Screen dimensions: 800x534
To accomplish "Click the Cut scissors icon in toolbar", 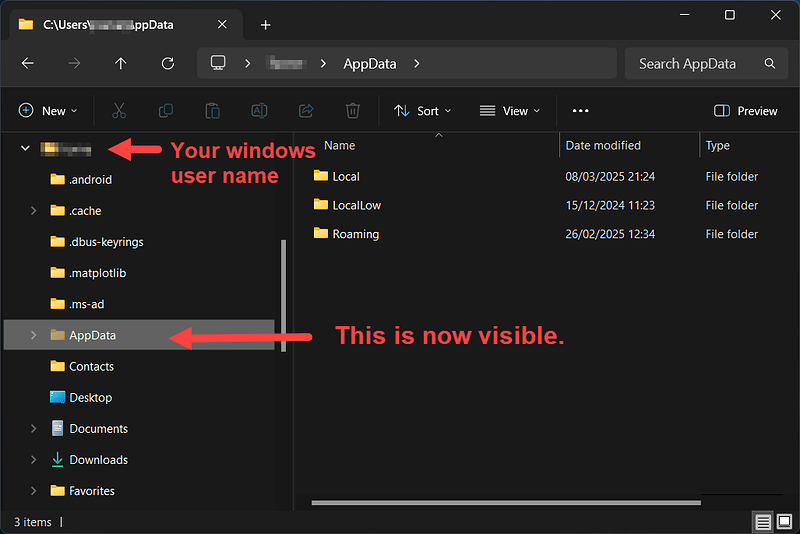I will pos(119,111).
